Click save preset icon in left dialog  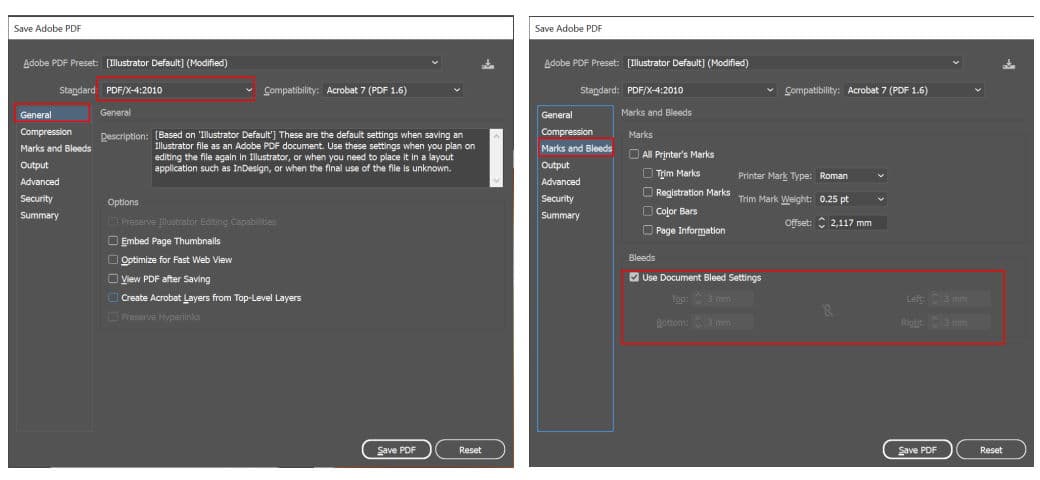click(x=488, y=64)
